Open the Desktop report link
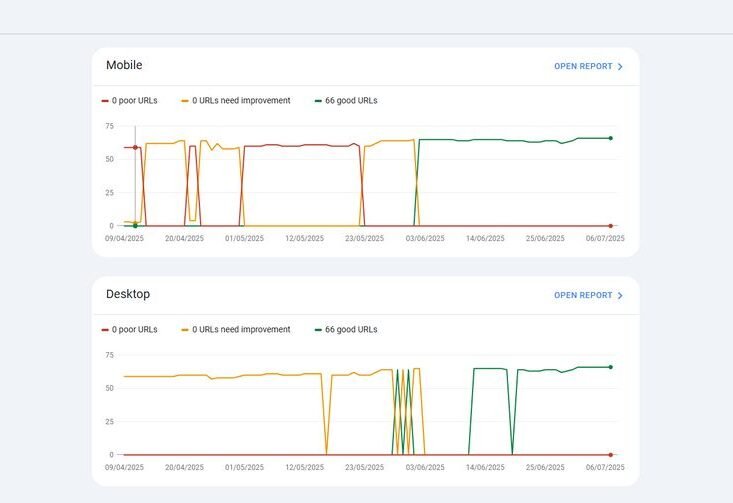 click(x=583, y=296)
